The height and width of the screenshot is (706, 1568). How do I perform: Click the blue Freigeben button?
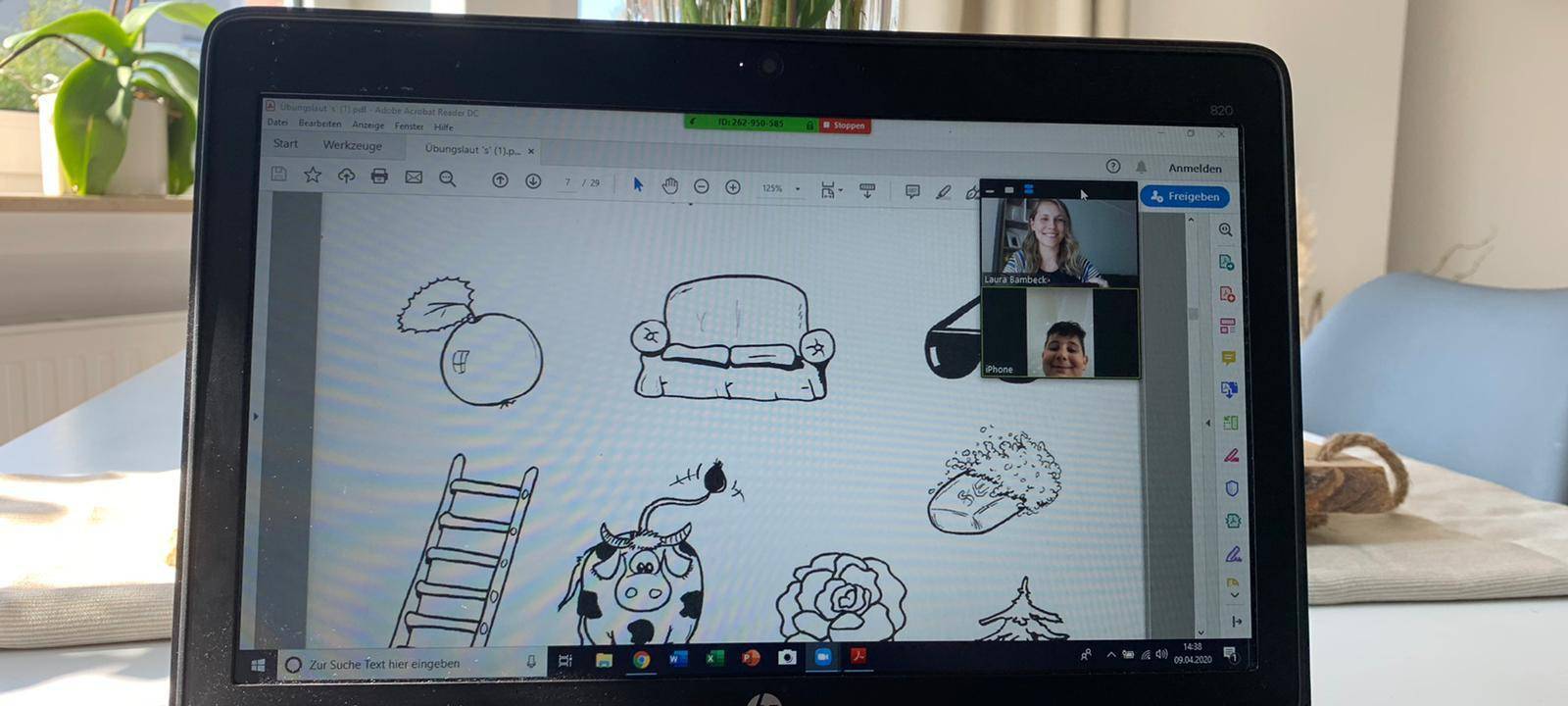[x=1185, y=197]
